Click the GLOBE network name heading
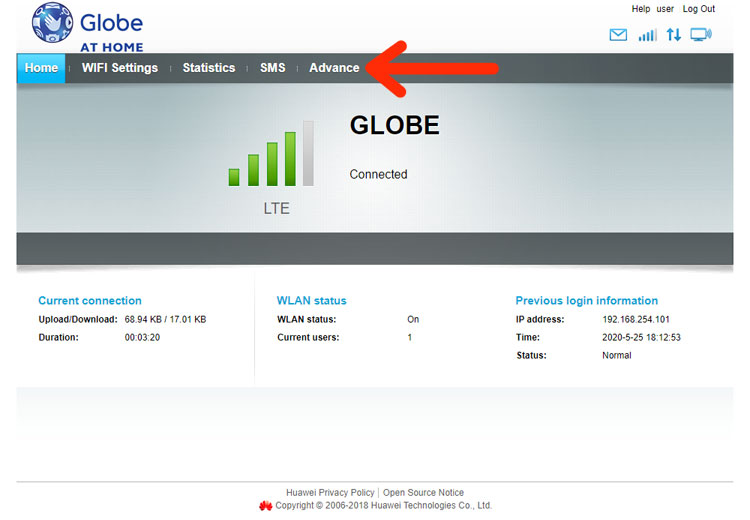This screenshot has height=520, width=750. [x=395, y=125]
